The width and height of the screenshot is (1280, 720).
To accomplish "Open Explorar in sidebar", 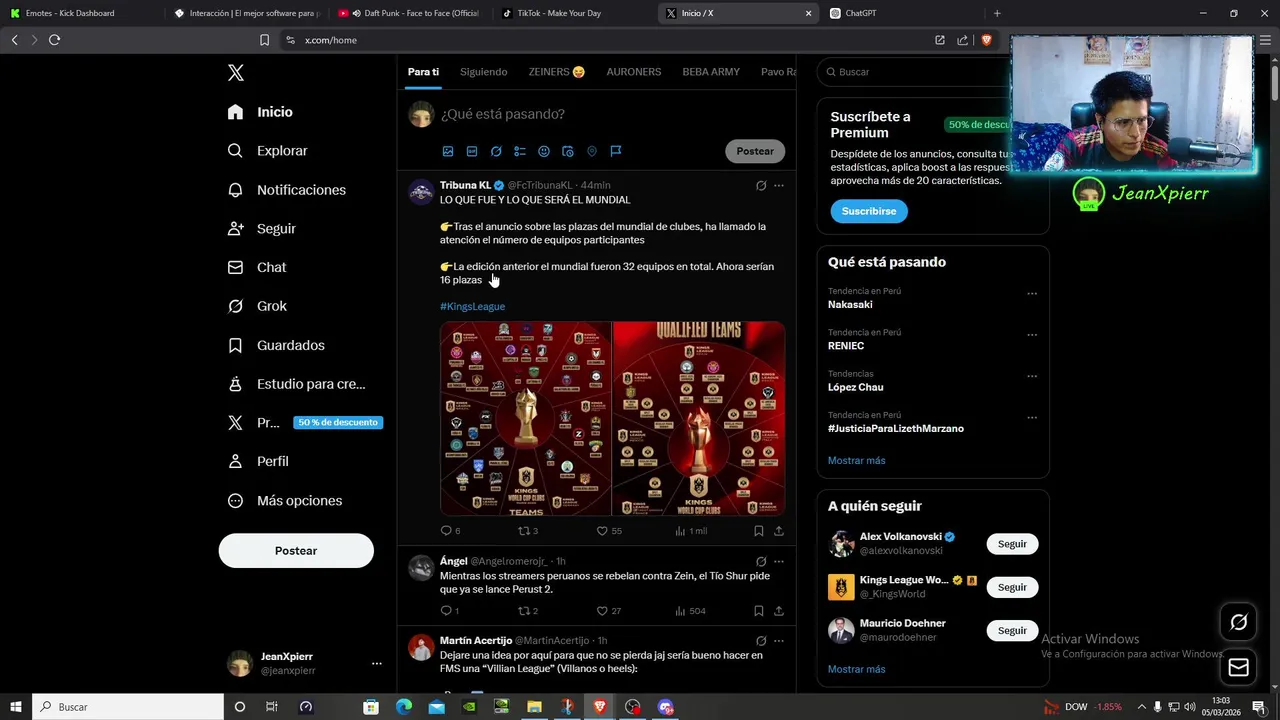I will pyautogui.click(x=267, y=151).
